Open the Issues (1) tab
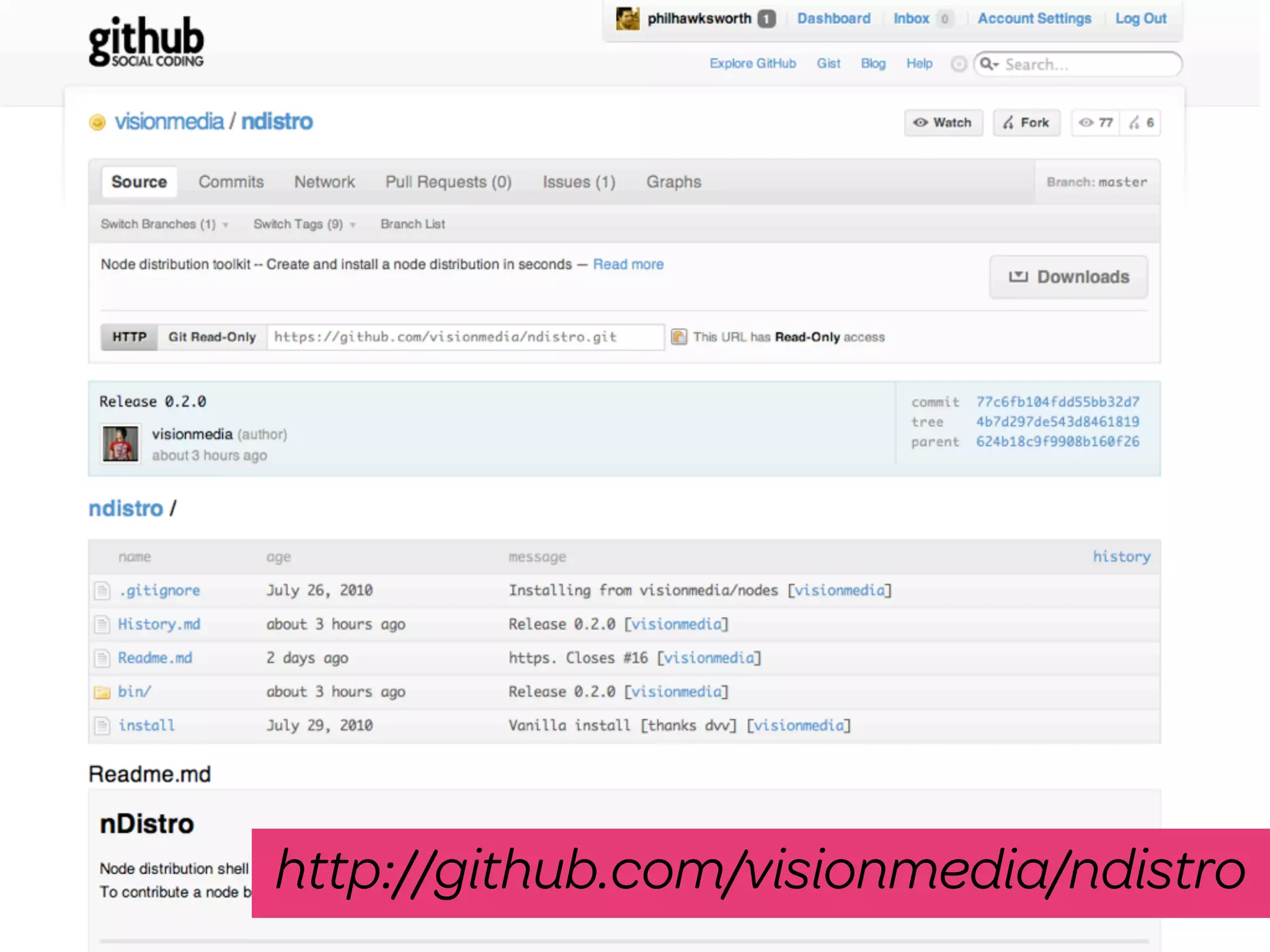 point(579,182)
